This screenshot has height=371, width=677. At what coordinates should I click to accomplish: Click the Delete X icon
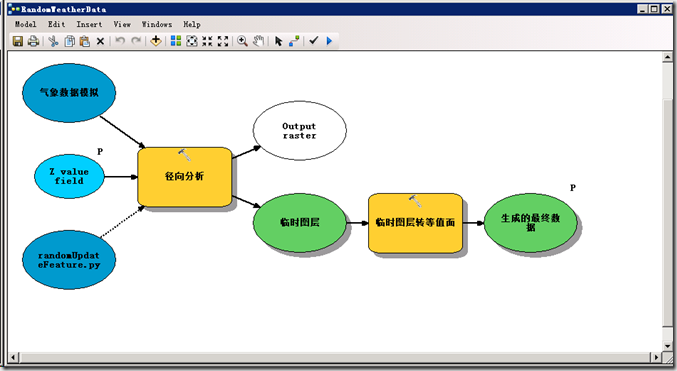[x=100, y=41]
